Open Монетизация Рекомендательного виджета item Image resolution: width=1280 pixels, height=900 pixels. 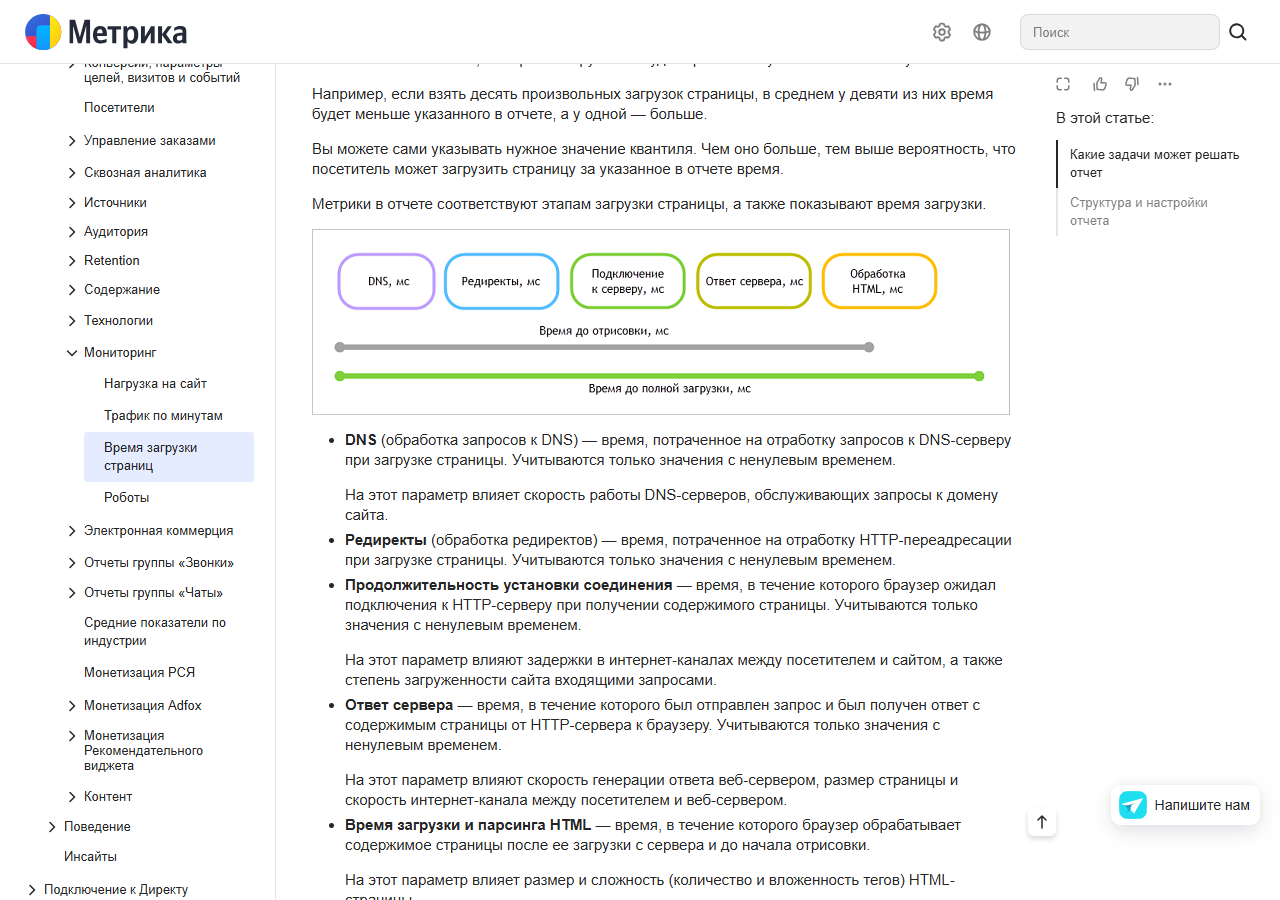[143, 751]
